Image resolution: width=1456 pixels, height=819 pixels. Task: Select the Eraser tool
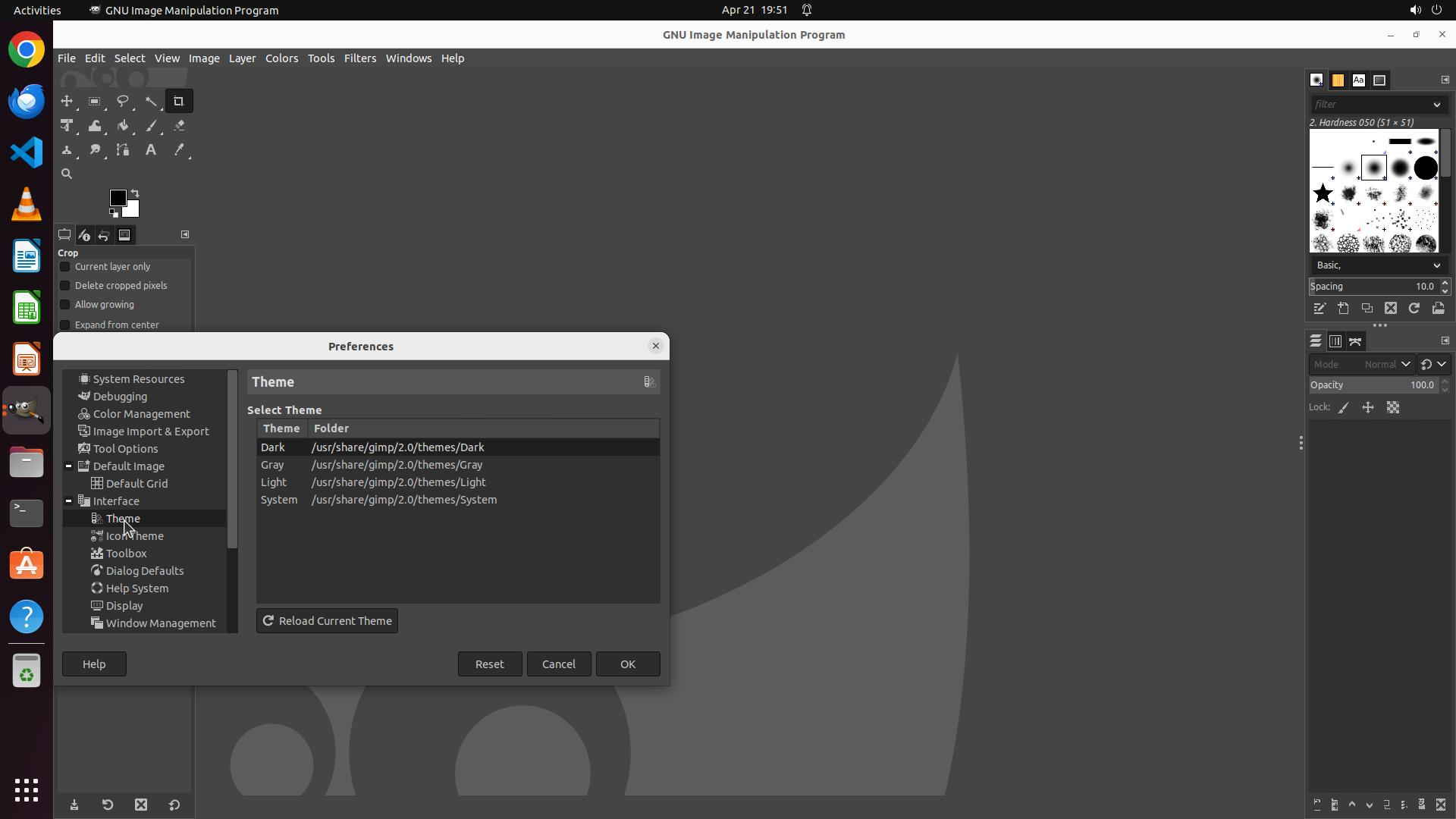coord(179,126)
